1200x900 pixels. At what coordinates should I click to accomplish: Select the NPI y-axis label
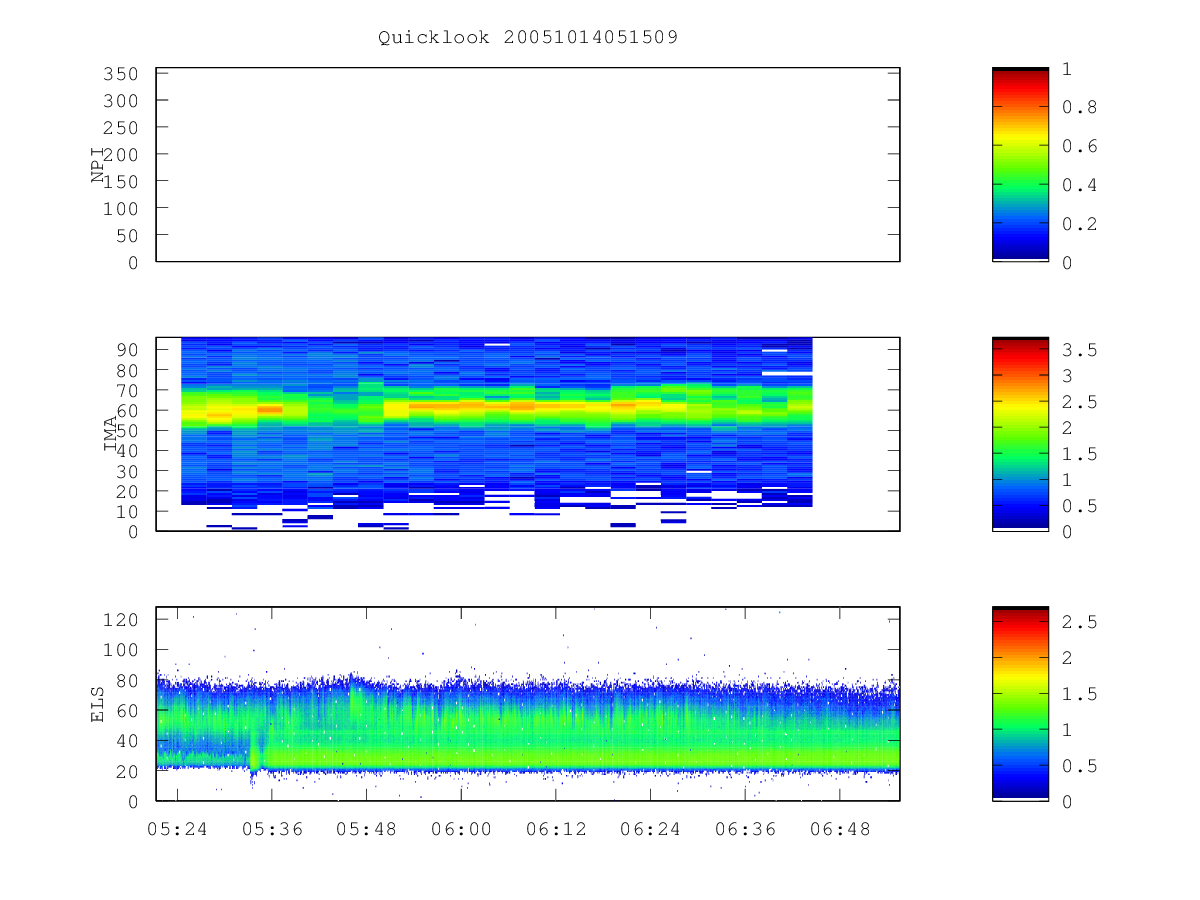(x=98, y=165)
